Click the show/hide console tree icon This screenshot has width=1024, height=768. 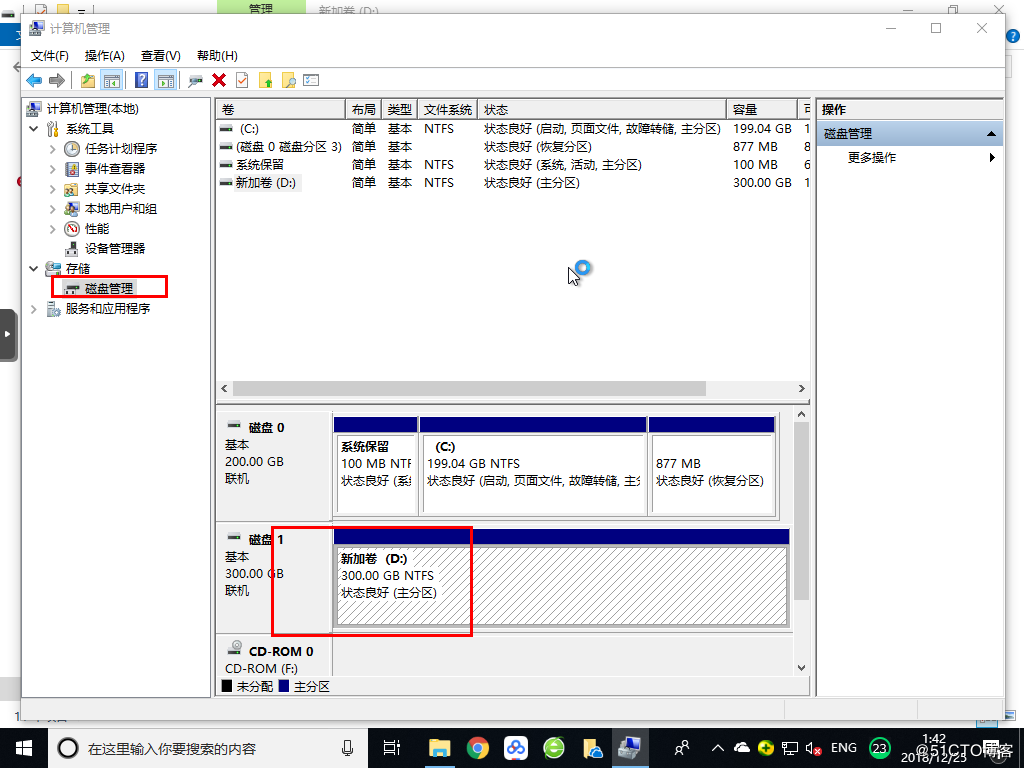tap(112, 80)
